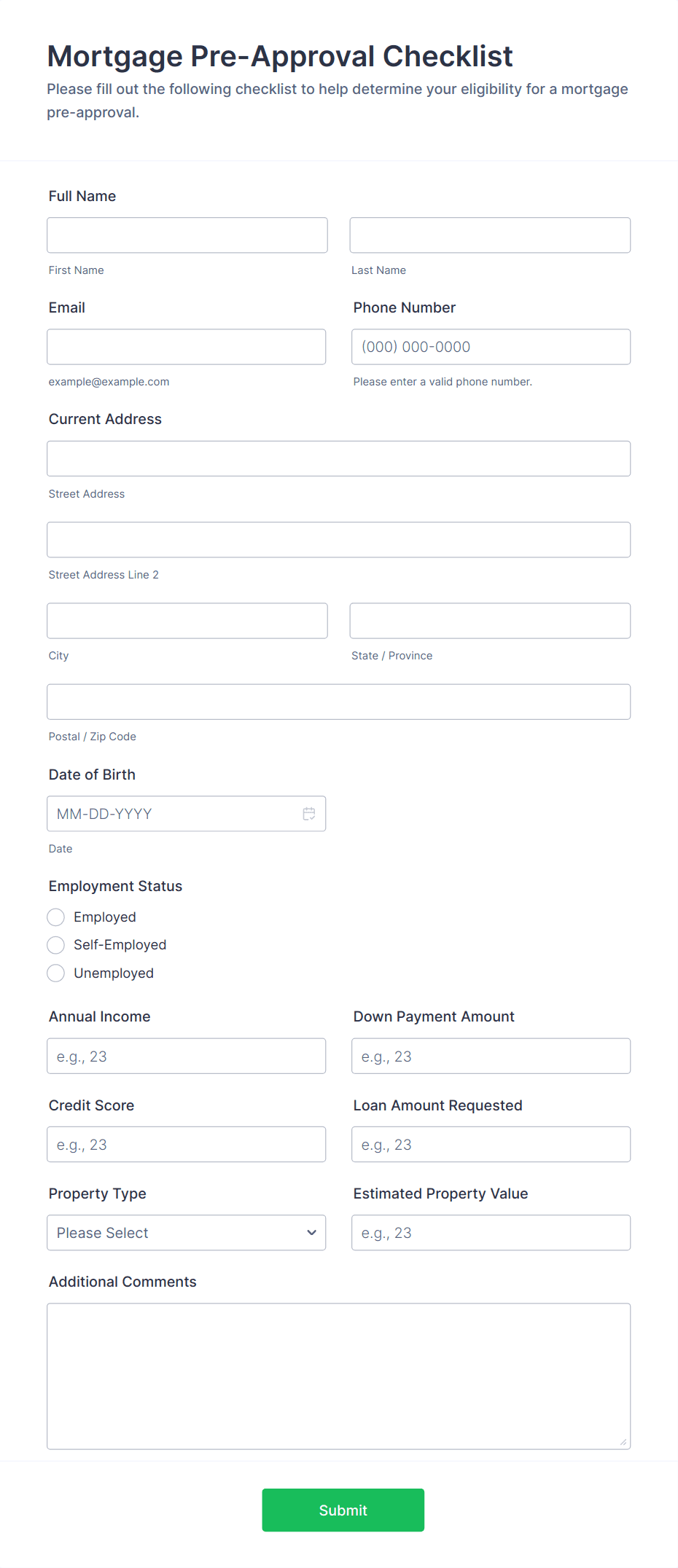Select Unemployed as employment status

(56, 973)
